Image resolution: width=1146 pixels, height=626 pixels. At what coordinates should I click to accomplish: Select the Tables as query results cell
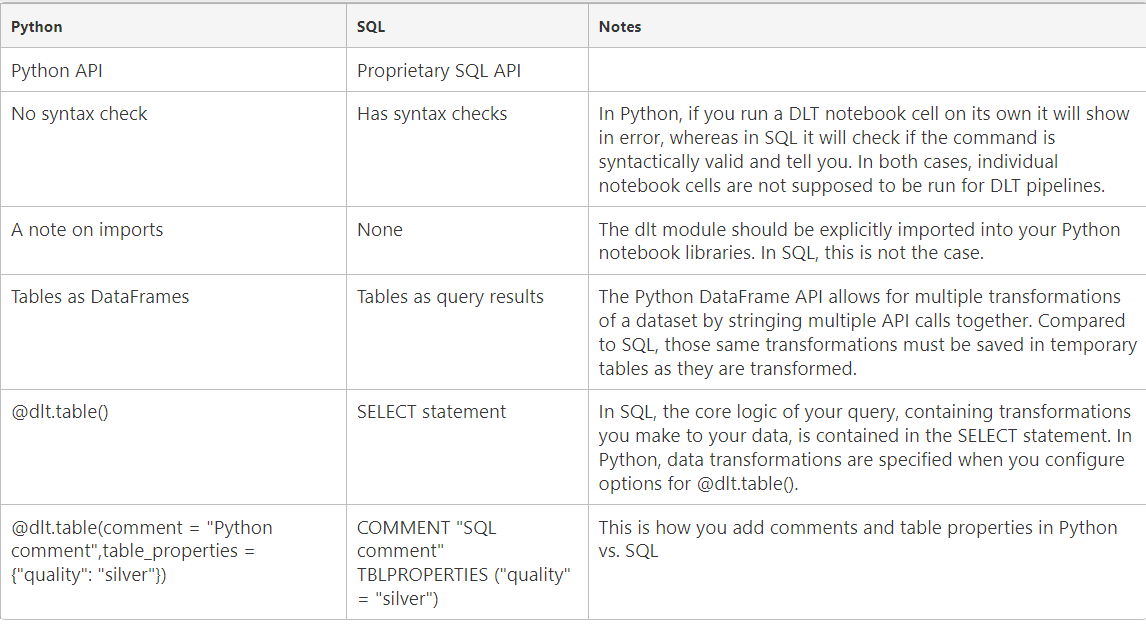click(x=467, y=332)
